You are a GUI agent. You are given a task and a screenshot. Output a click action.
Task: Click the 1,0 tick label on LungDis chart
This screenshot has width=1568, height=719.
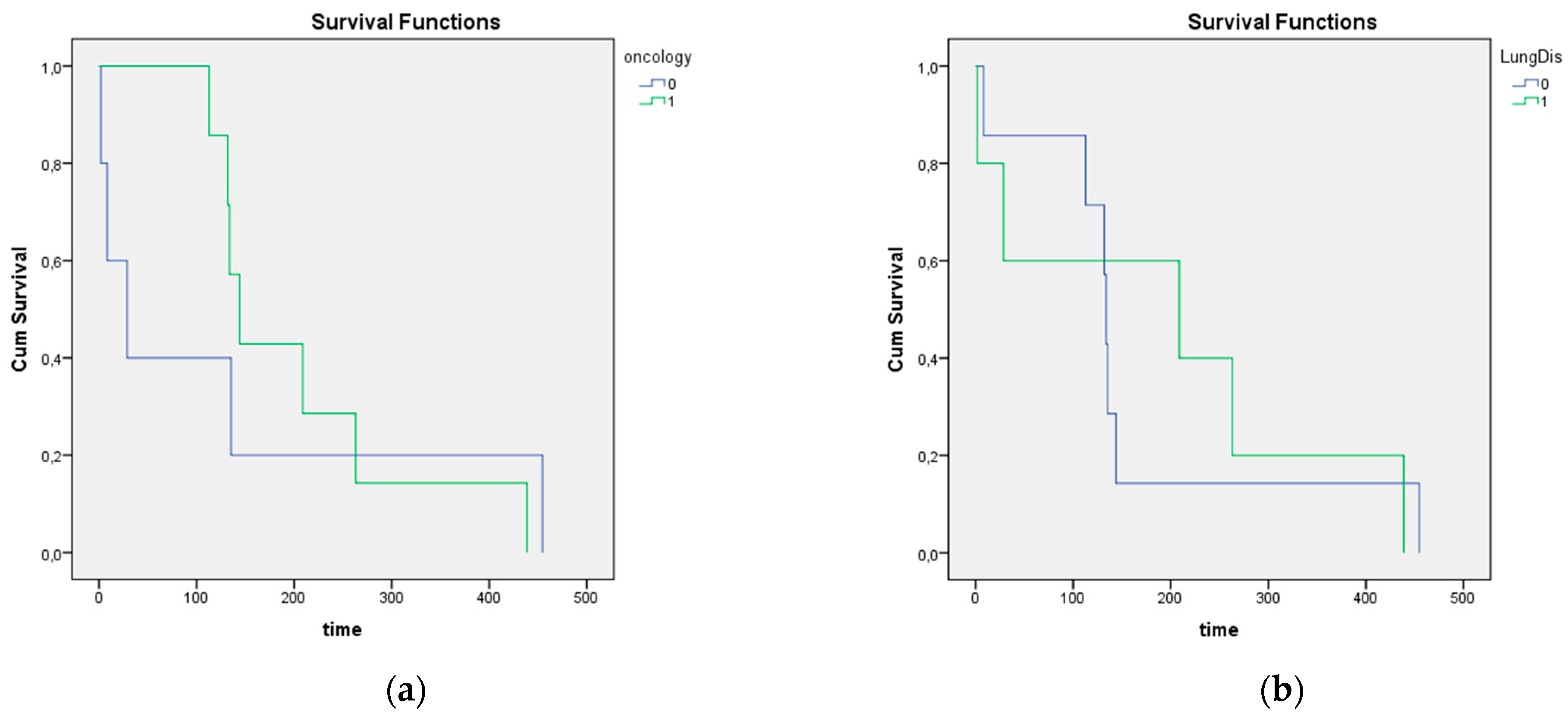(927, 68)
